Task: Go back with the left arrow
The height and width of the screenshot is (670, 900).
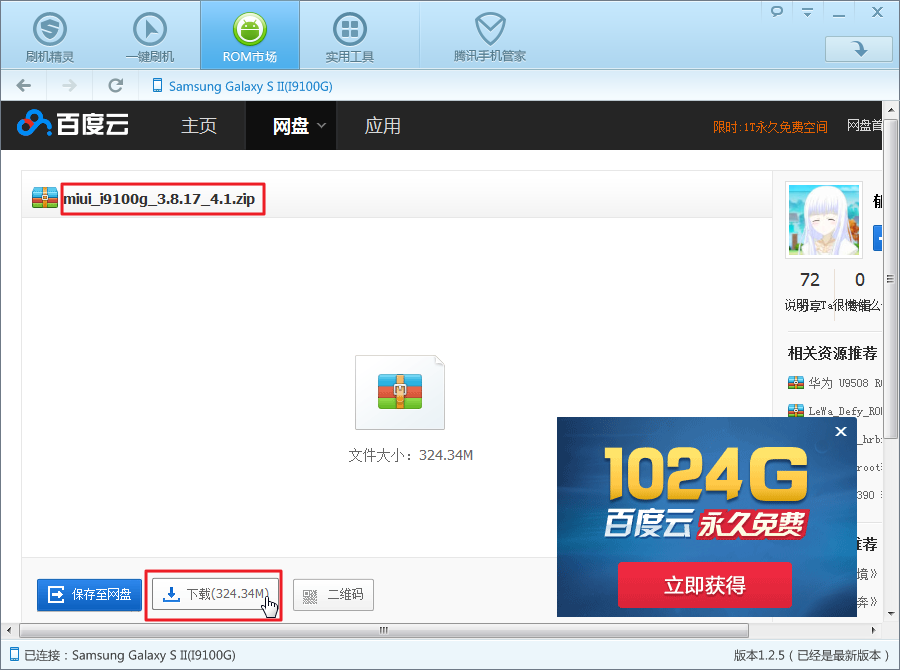Action: tap(24, 86)
